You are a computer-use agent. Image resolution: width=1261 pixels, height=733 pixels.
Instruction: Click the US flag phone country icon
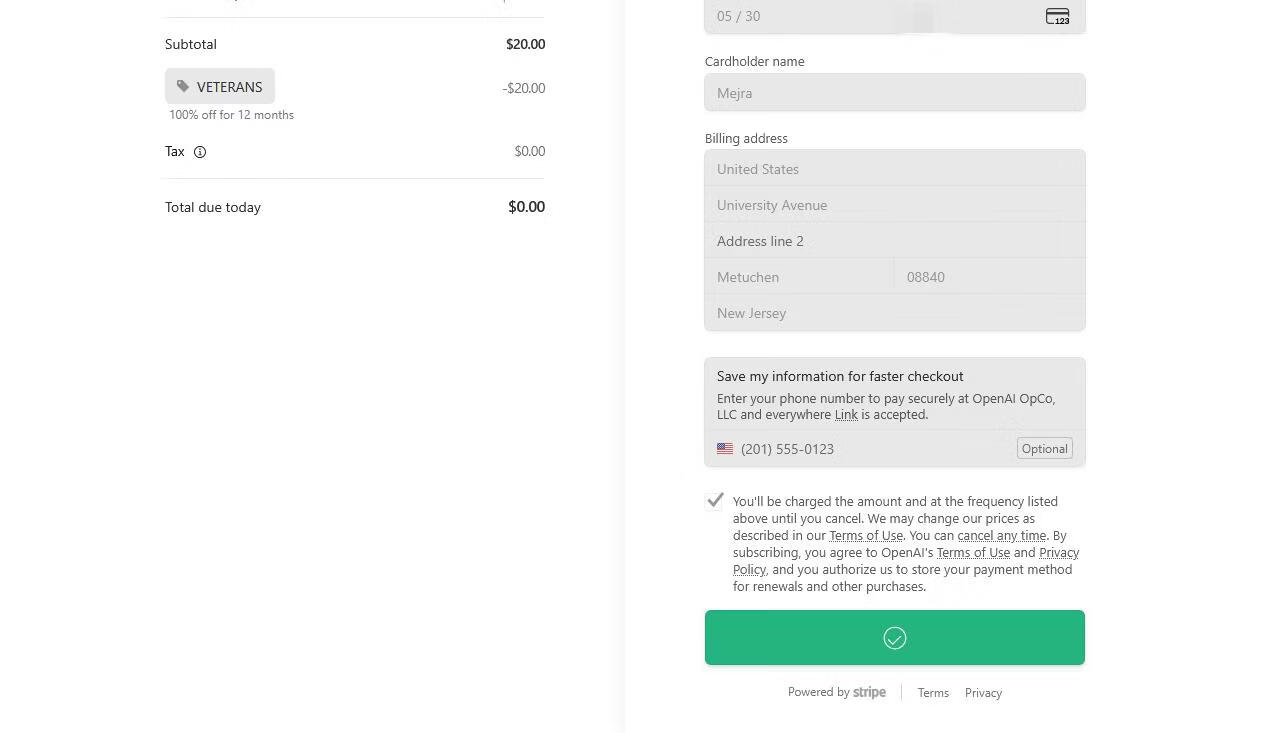pyautogui.click(x=725, y=449)
